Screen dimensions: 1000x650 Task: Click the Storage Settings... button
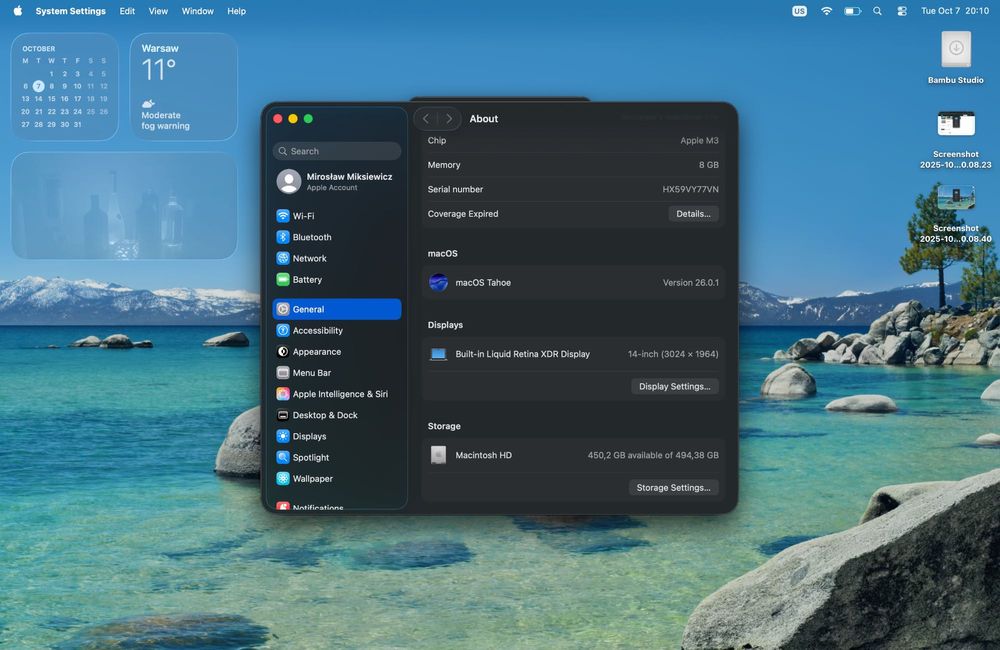(673, 487)
